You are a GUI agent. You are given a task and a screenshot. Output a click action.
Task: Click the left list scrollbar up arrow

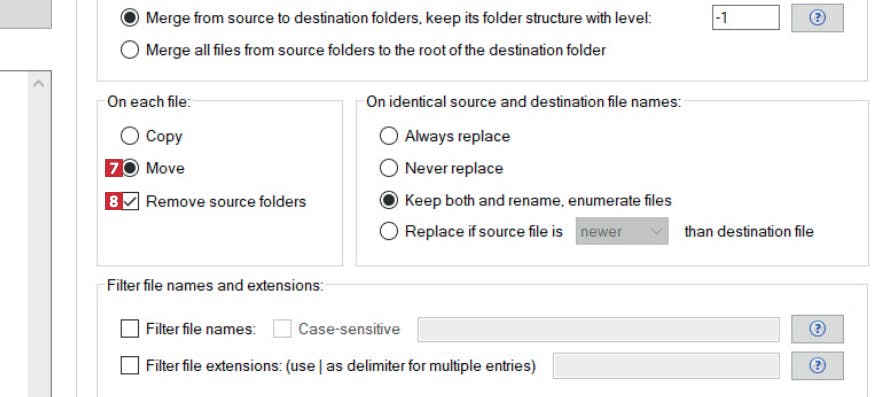(x=39, y=84)
